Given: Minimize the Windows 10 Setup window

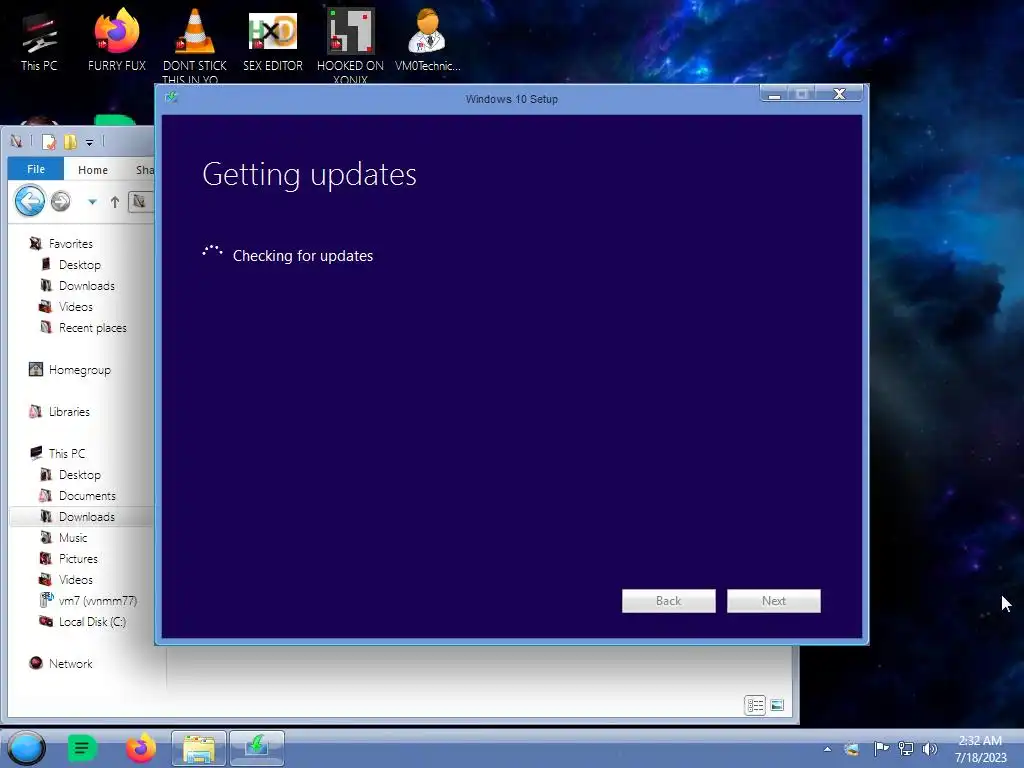Looking at the screenshot, I should tap(775, 95).
